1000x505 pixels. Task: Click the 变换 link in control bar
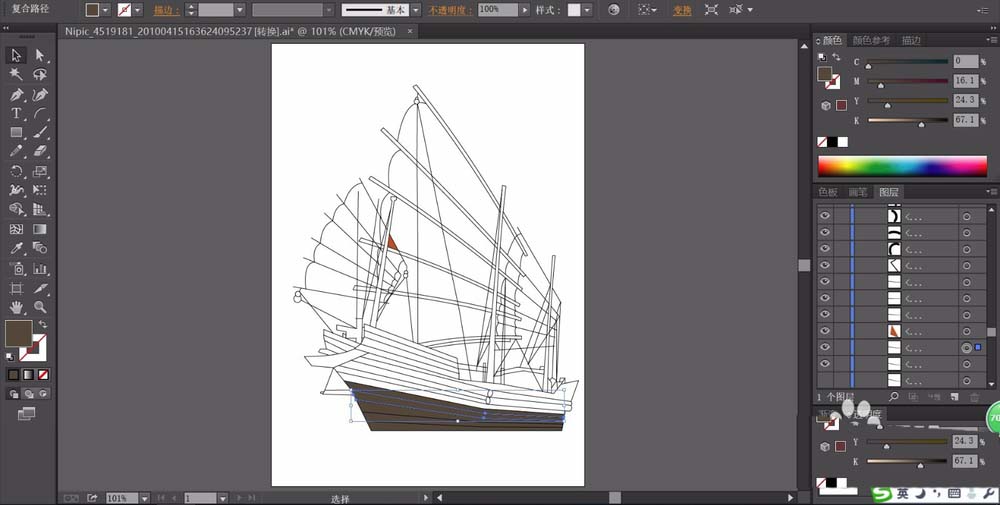click(x=682, y=10)
